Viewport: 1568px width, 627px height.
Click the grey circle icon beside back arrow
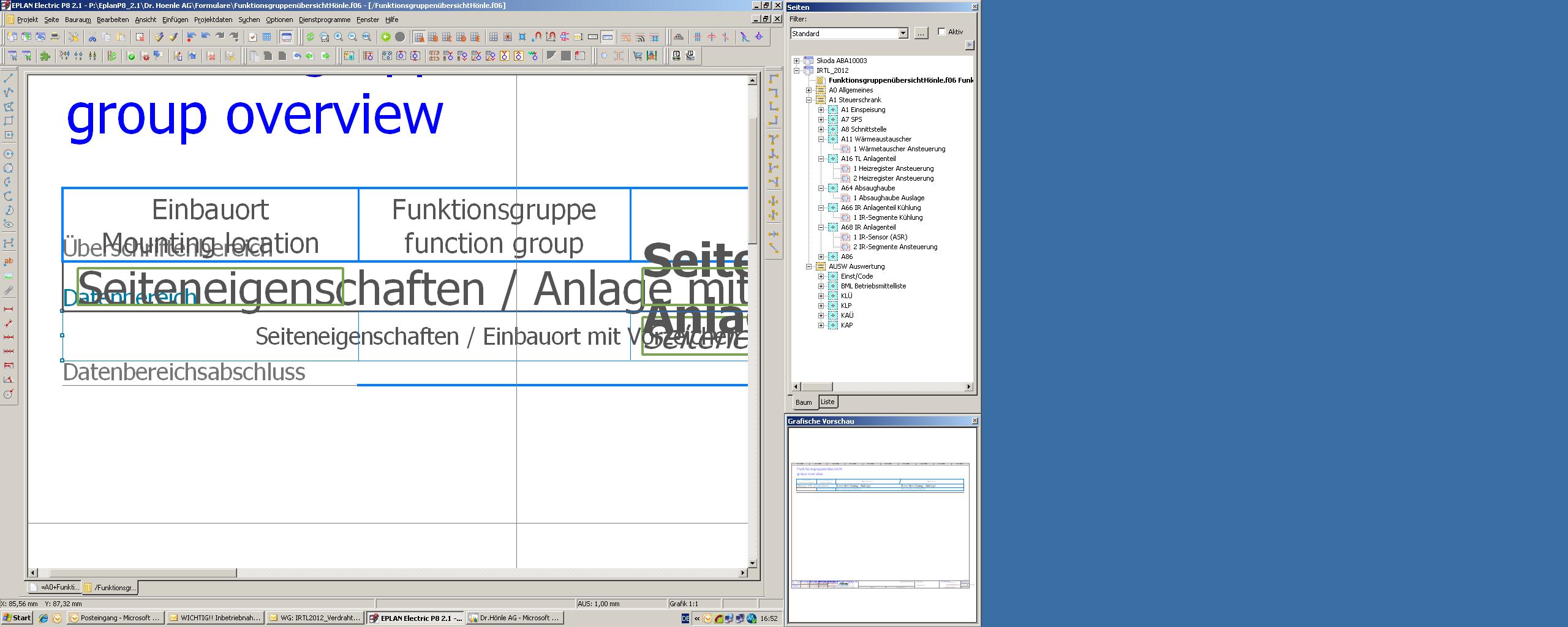pos(400,37)
